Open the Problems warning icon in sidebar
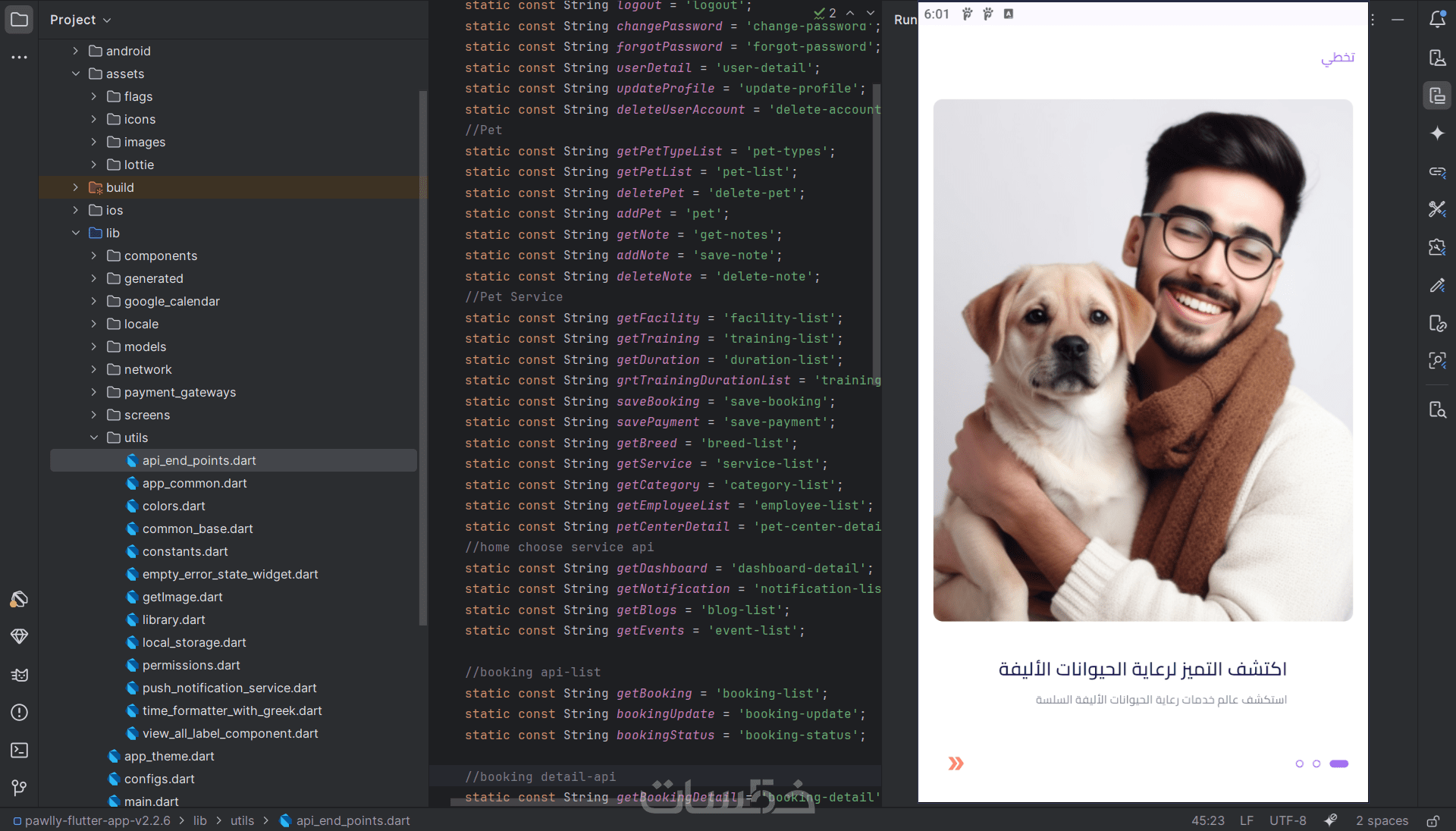 point(19,712)
